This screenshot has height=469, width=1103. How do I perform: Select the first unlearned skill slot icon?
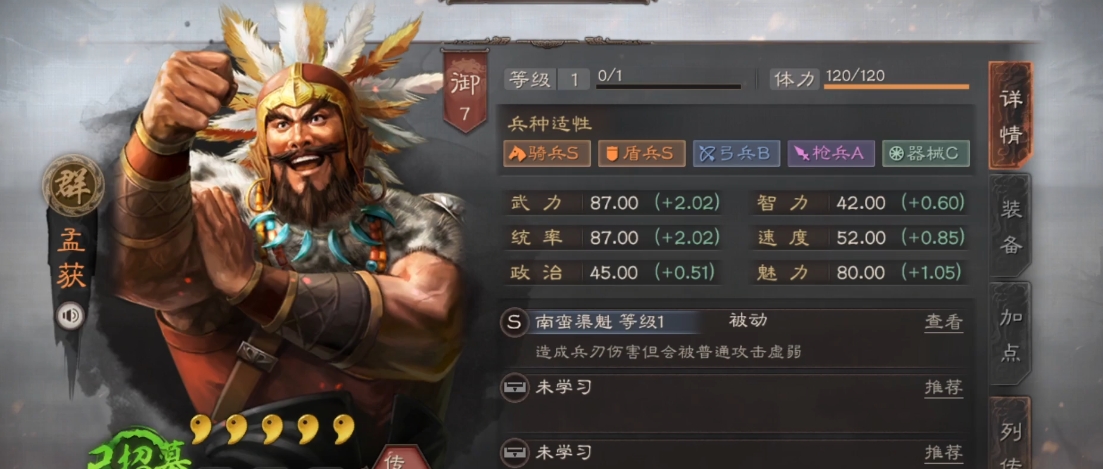pyautogui.click(x=514, y=387)
